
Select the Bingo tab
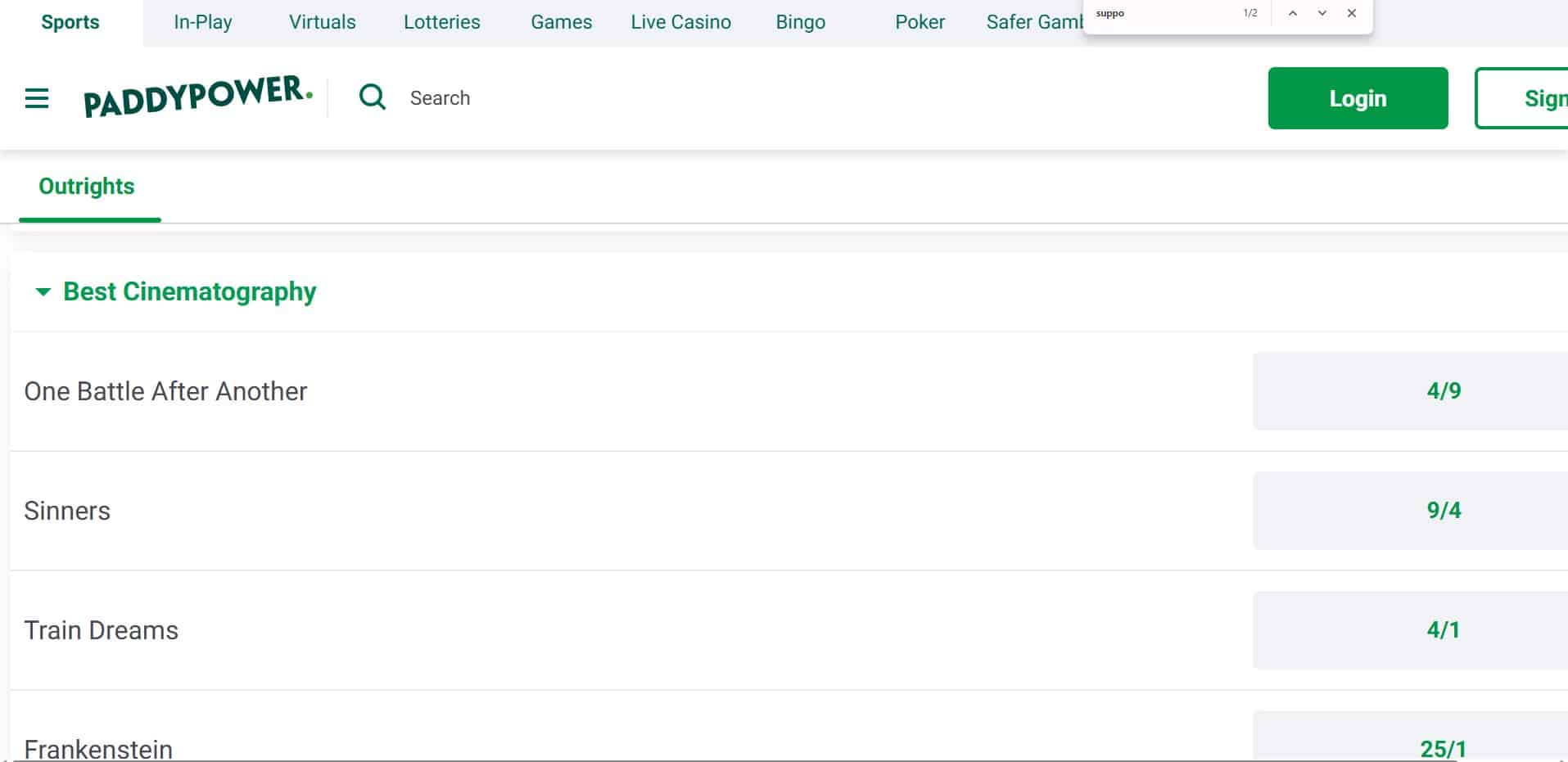coord(800,22)
